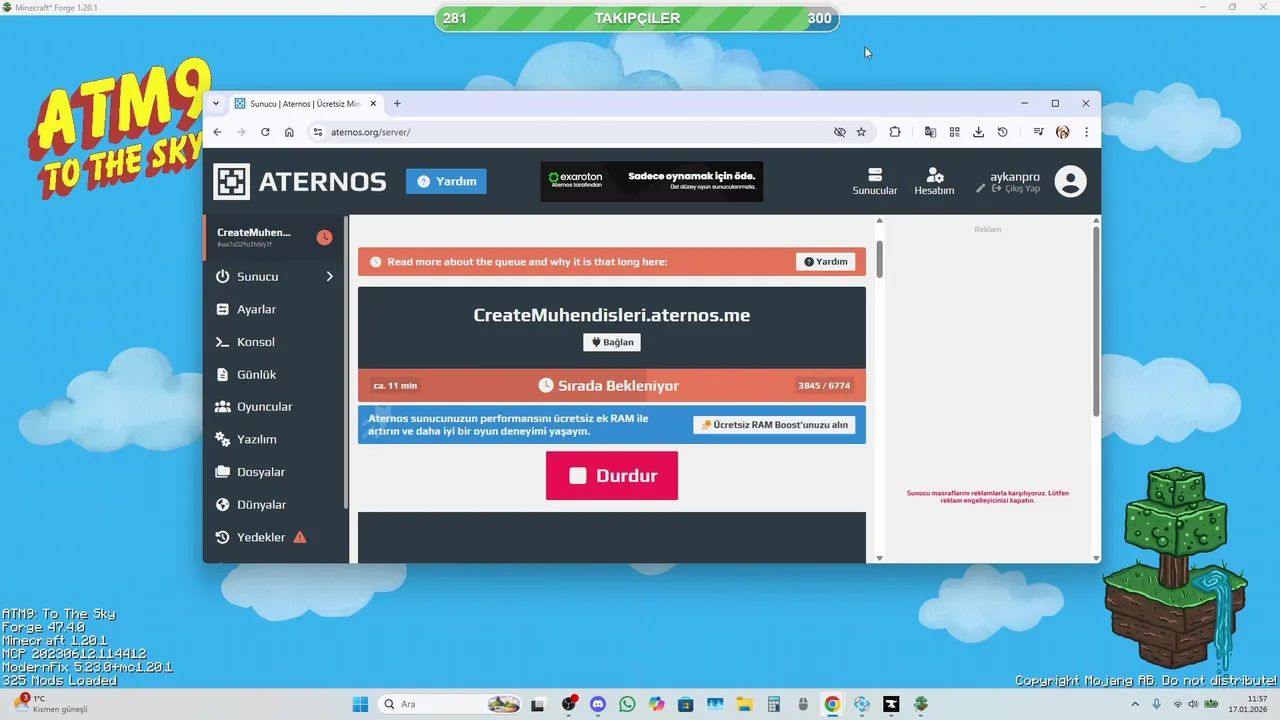Image resolution: width=1280 pixels, height=720 pixels.
Task: Click the Chrome profile avatar
Action: [x=1063, y=132]
